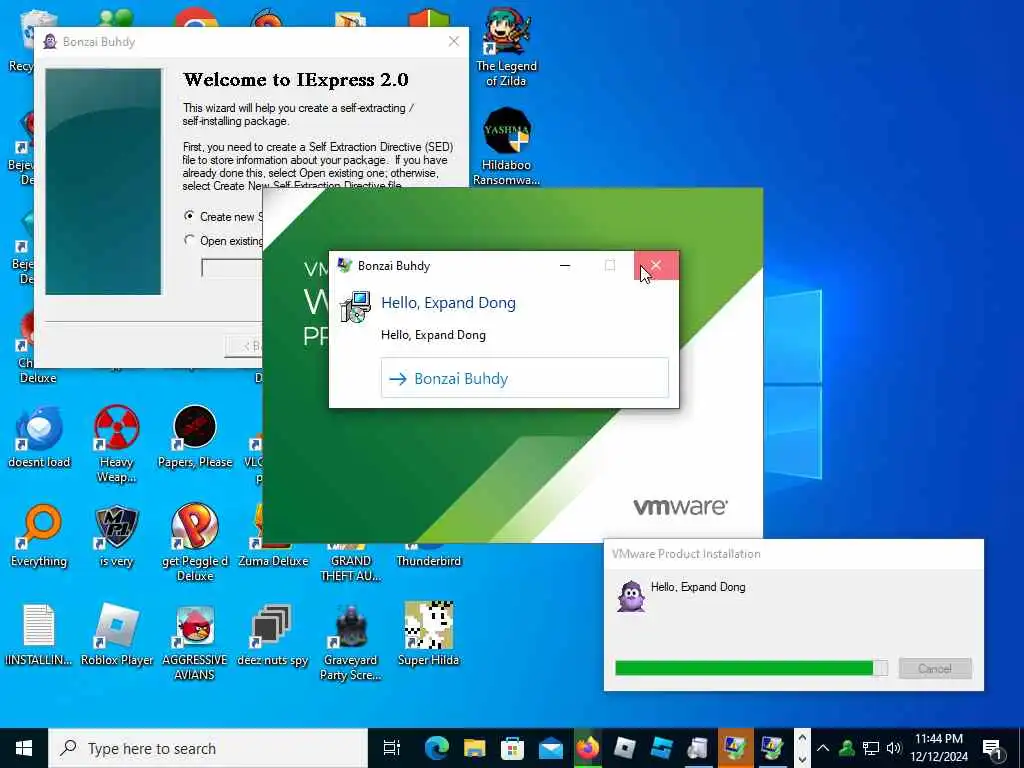Click the VMware installation progress bar
1024x768 pixels.
[x=751, y=667]
